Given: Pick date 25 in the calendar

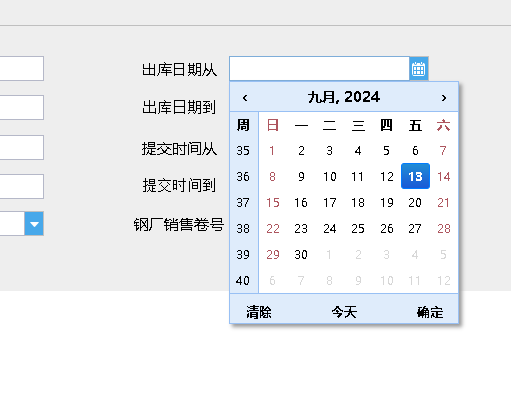Looking at the screenshot, I should click(358, 228).
